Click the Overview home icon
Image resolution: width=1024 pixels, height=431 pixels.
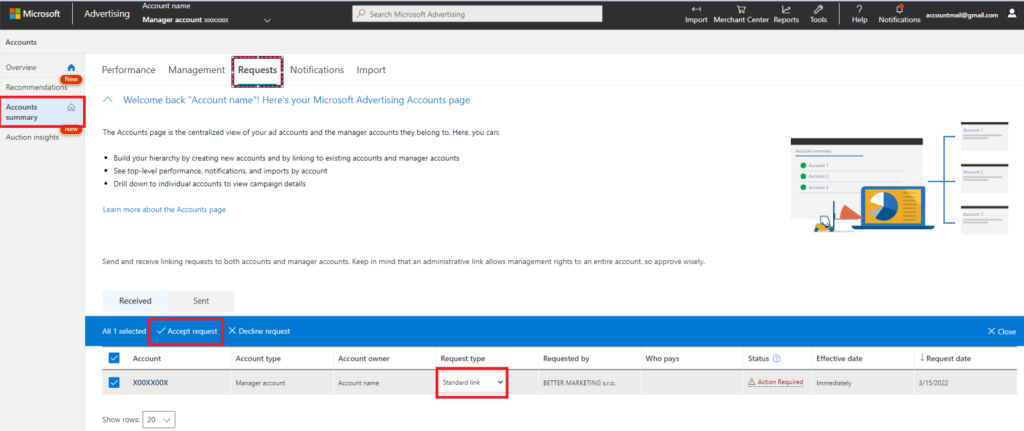[72, 67]
